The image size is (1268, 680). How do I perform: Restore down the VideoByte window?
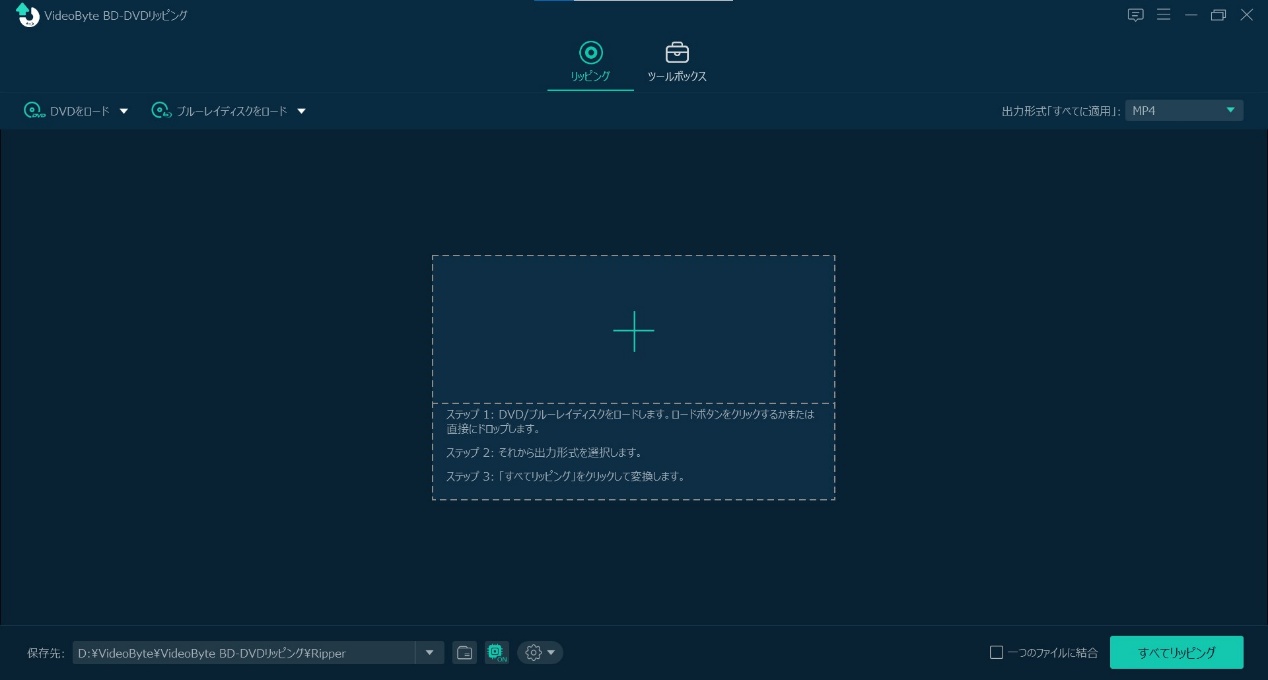[x=1218, y=15]
